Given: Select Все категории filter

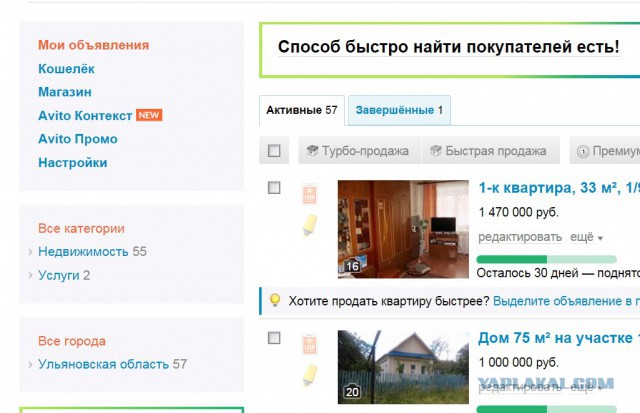Looking at the screenshot, I should pyautogui.click(x=81, y=228).
